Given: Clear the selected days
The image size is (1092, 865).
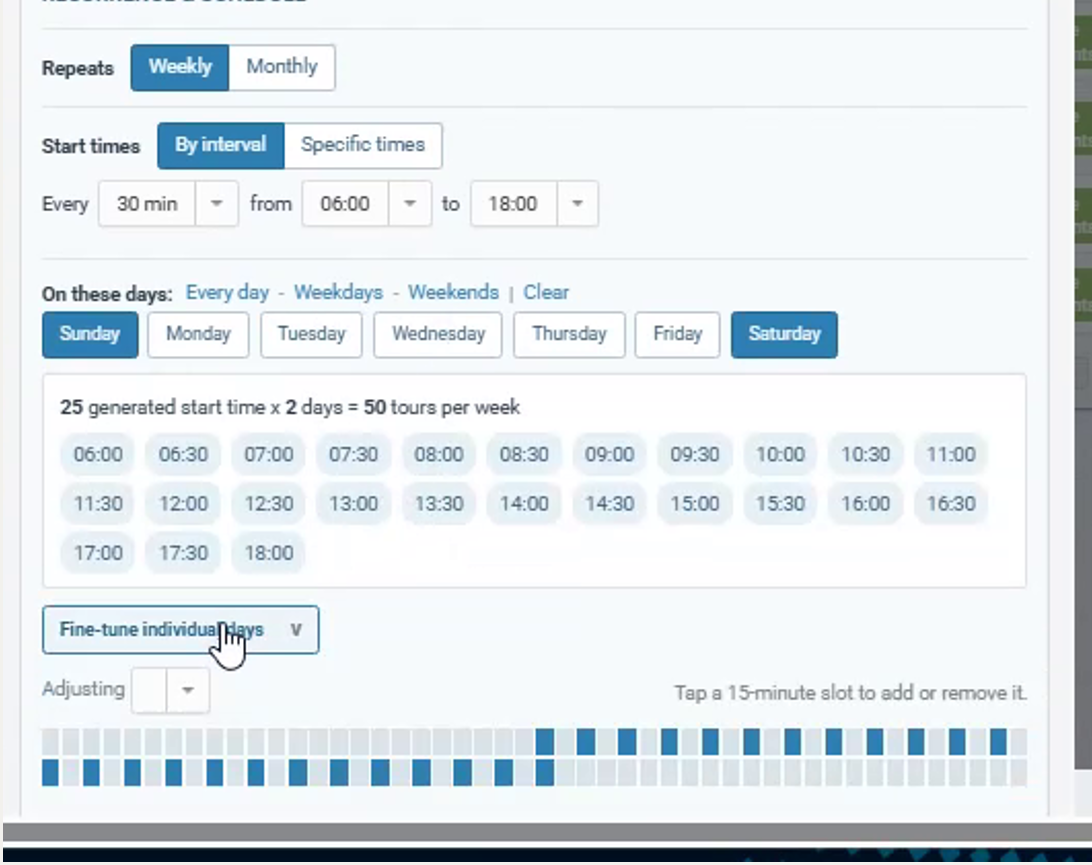Looking at the screenshot, I should (x=546, y=293).
